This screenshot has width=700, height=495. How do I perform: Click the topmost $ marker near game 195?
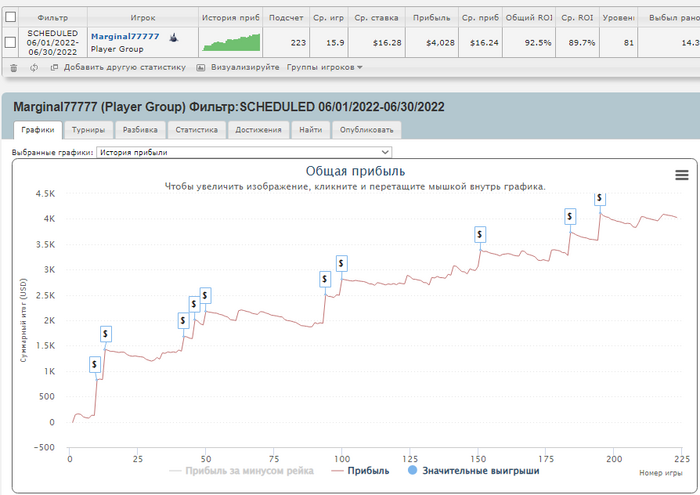[x=599, y=198]
